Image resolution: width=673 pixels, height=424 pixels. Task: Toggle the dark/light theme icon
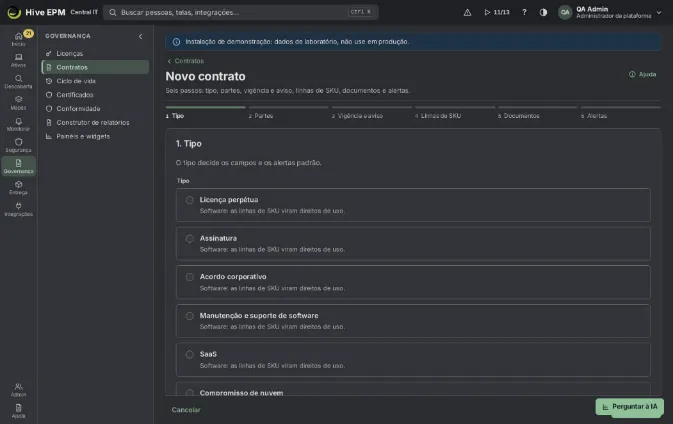[x=543, y=12]
